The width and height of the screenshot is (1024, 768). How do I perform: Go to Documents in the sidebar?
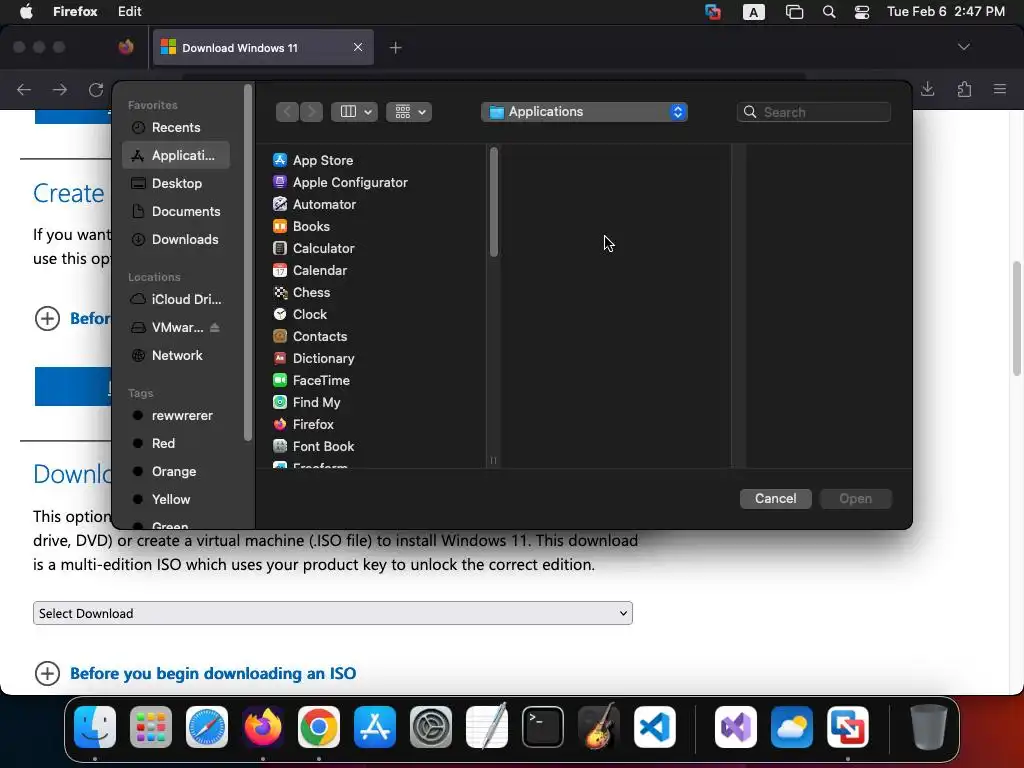click(175, 212)
